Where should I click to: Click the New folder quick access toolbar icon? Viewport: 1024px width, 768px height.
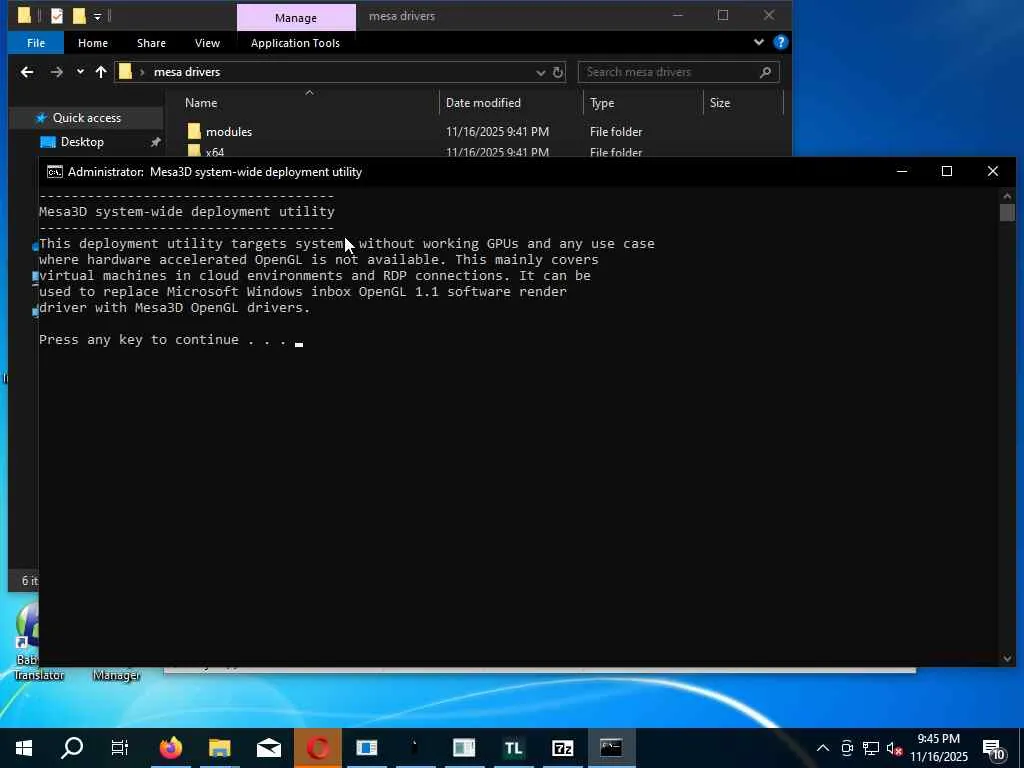coord(79,16)
